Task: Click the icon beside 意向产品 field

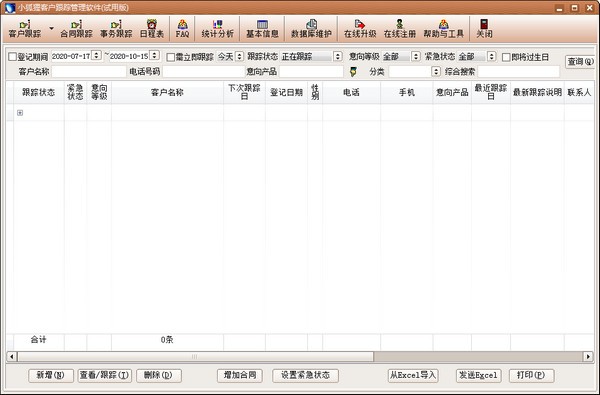Action: coord(353,71)
